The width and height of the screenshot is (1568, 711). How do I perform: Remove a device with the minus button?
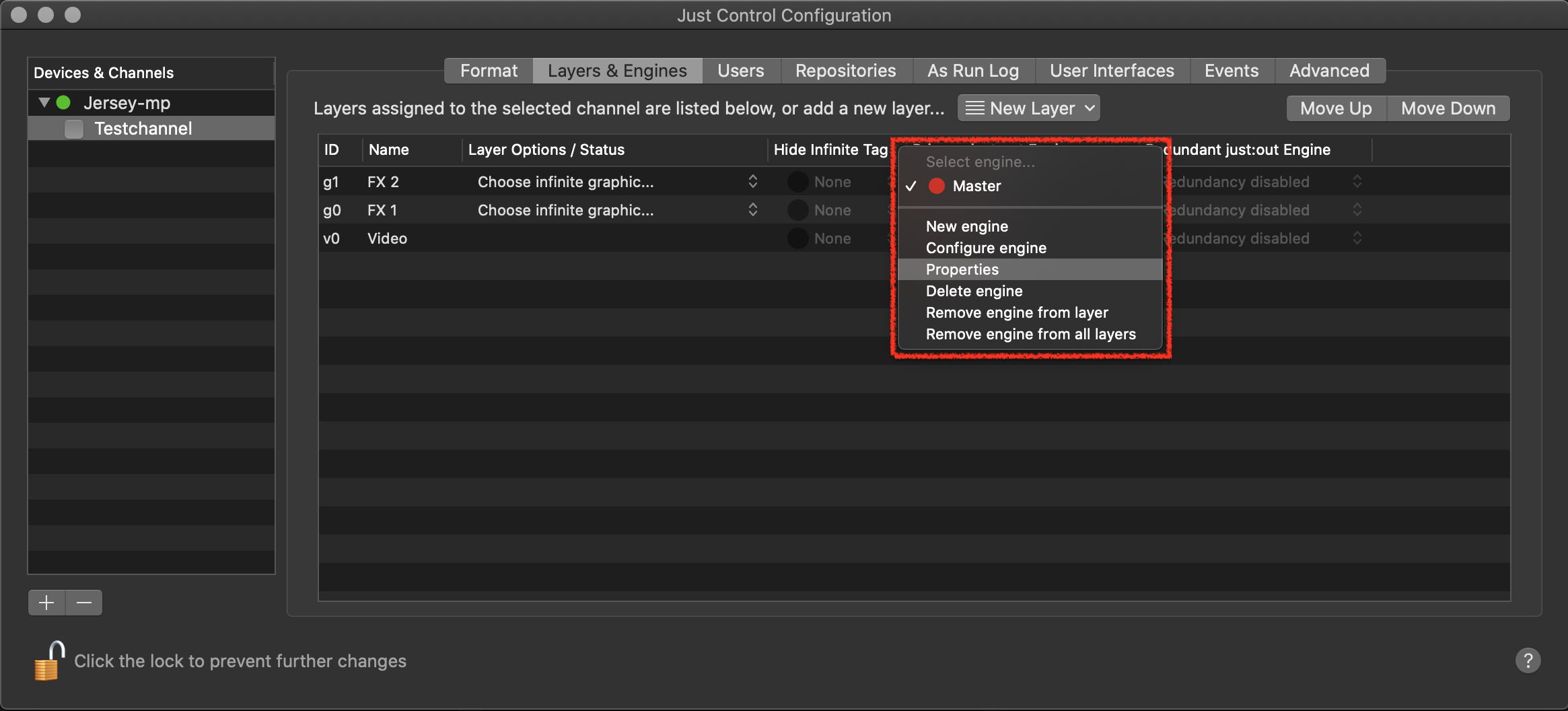84,603
